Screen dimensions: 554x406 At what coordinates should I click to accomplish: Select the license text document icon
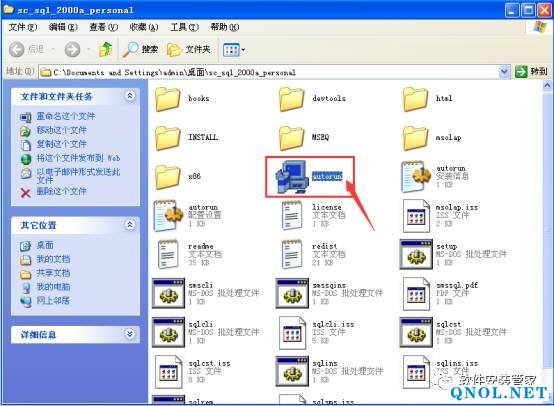292,215
